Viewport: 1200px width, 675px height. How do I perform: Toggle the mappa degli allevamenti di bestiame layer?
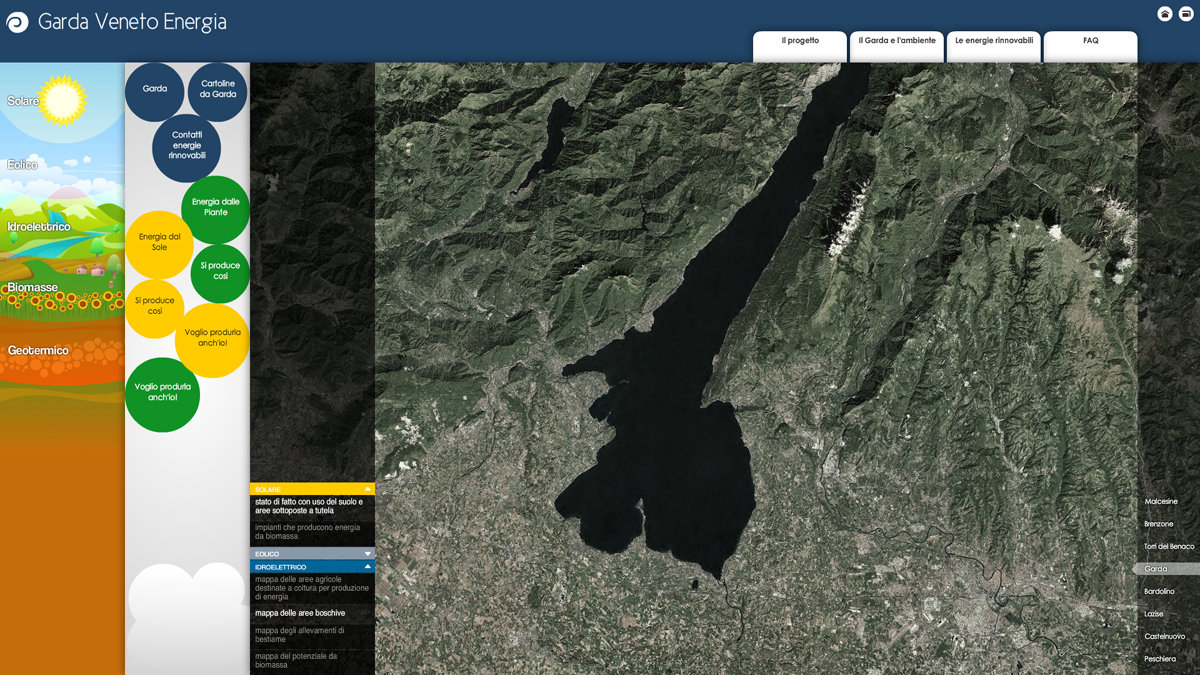tap(300, 635)
